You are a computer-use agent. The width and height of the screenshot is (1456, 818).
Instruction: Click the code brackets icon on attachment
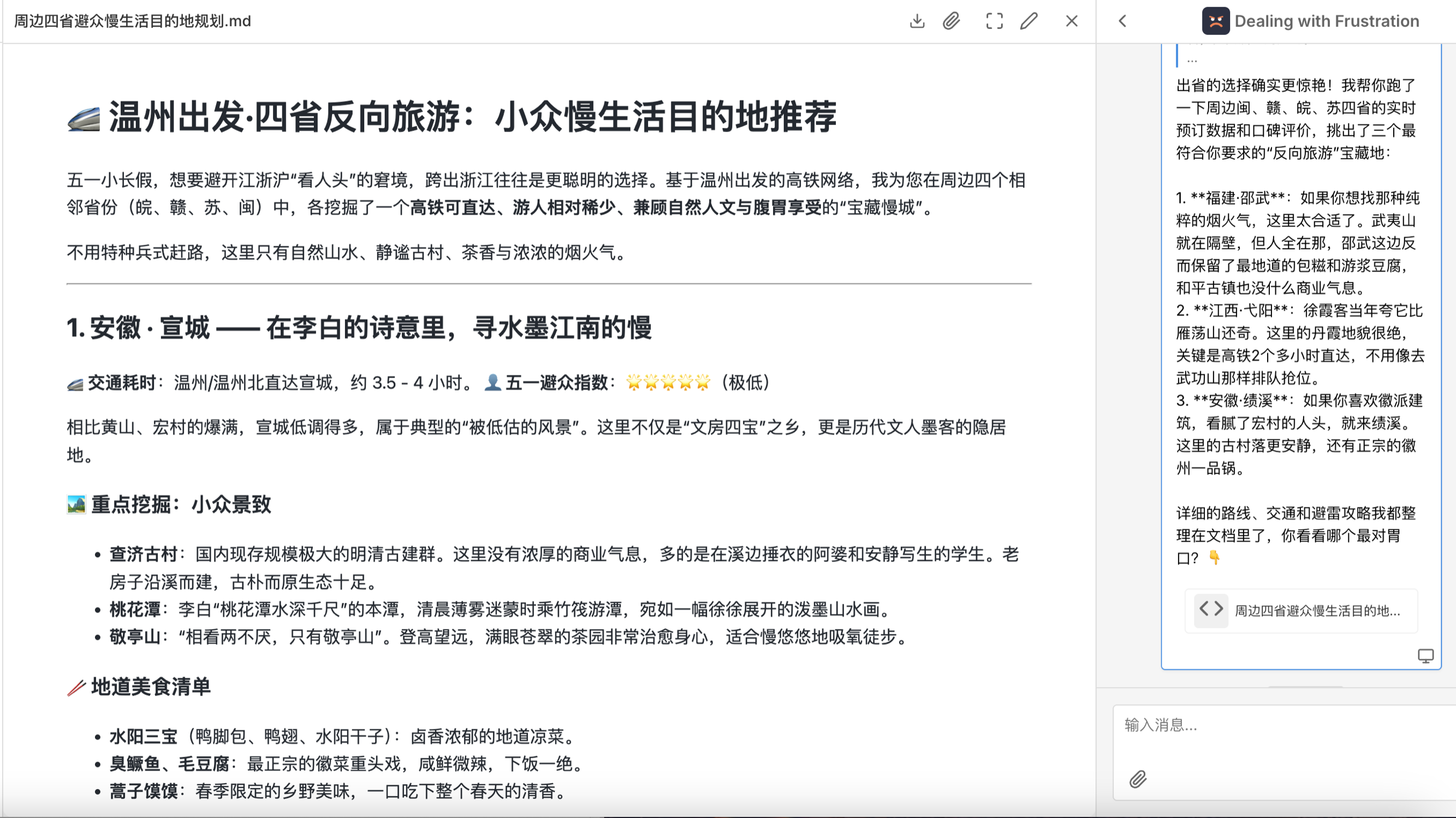(1211, 610)
